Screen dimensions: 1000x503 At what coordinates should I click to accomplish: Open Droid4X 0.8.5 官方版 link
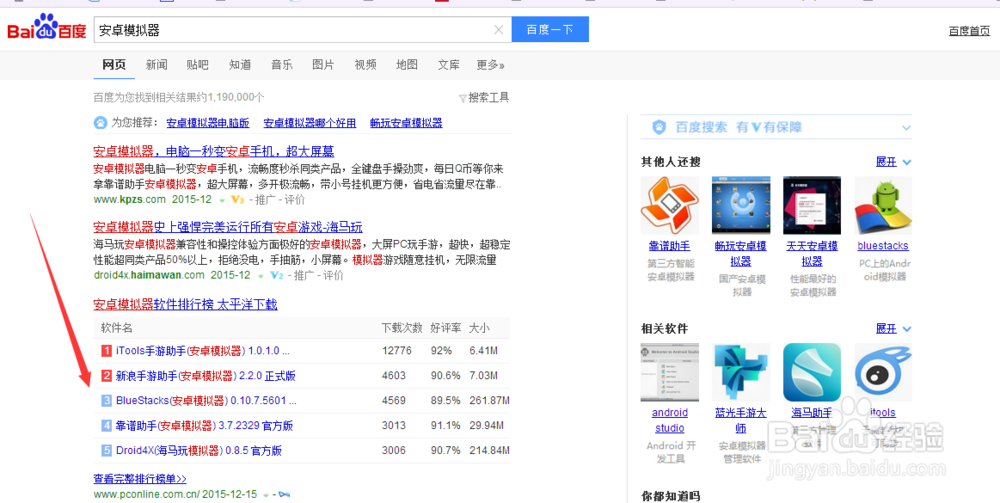click(199, 451)
